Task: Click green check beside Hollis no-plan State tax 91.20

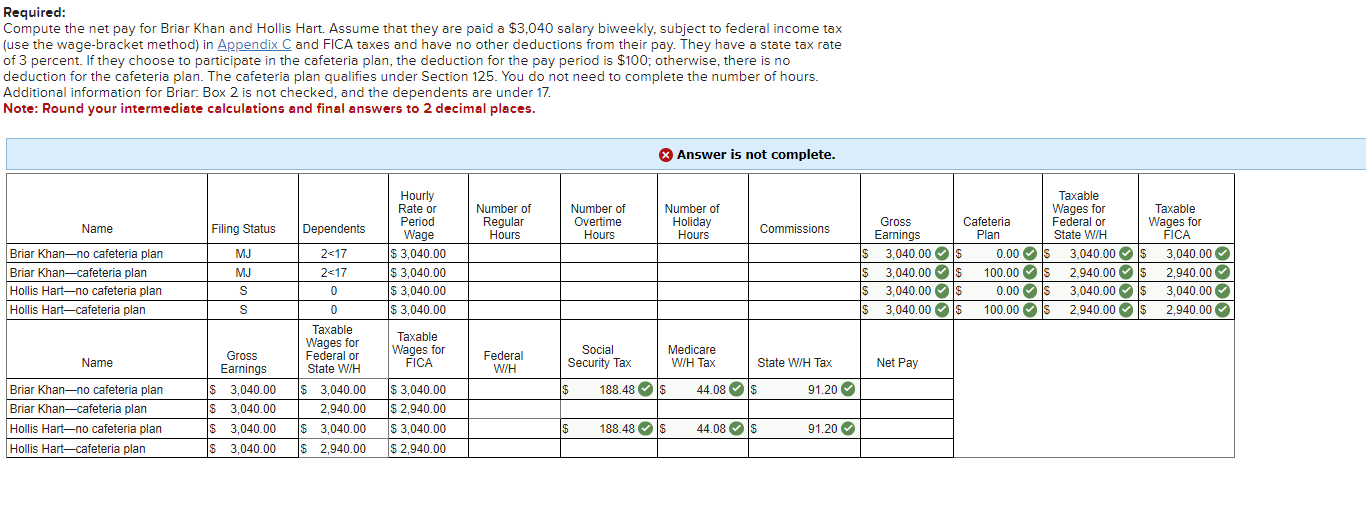Action: [x=848, y=429]
